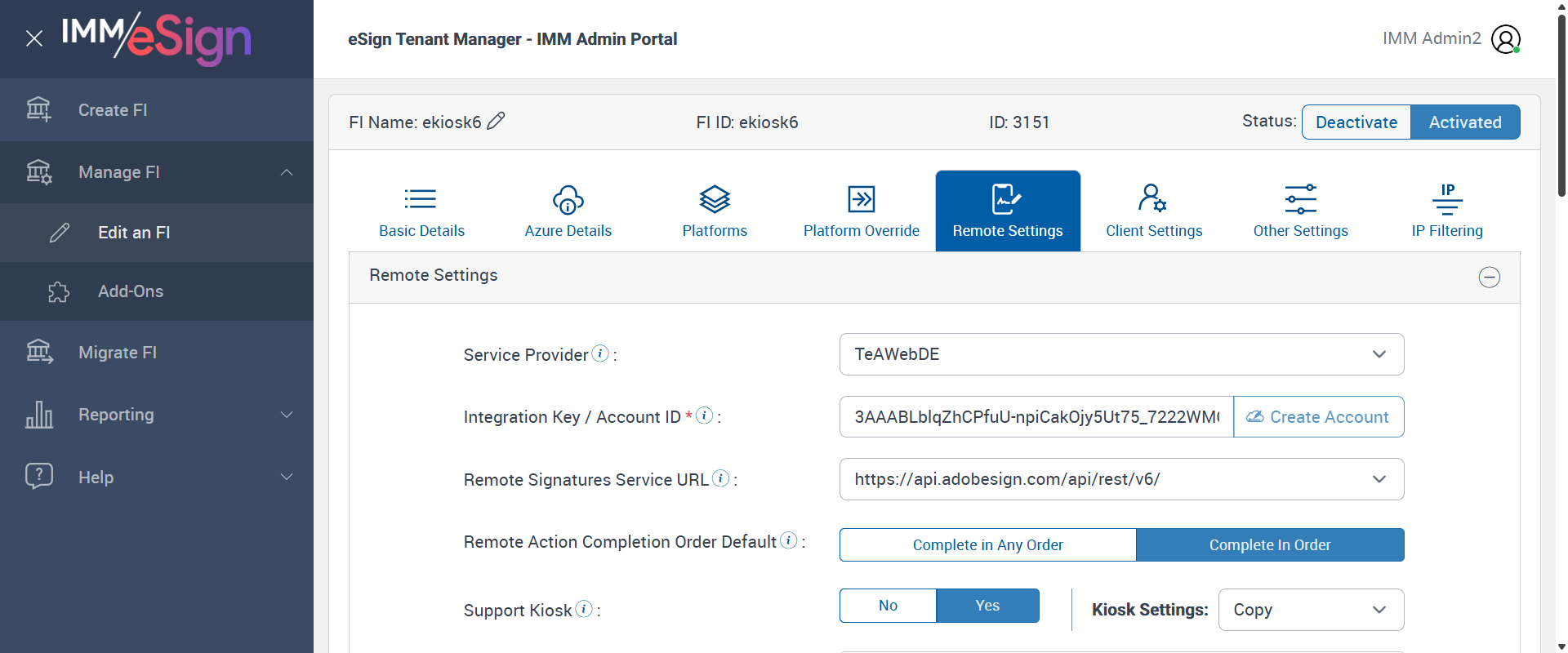Click the Create Account button
Image resolution: width=1568 pixels, height=653 pixels.
coord(1318,417)
